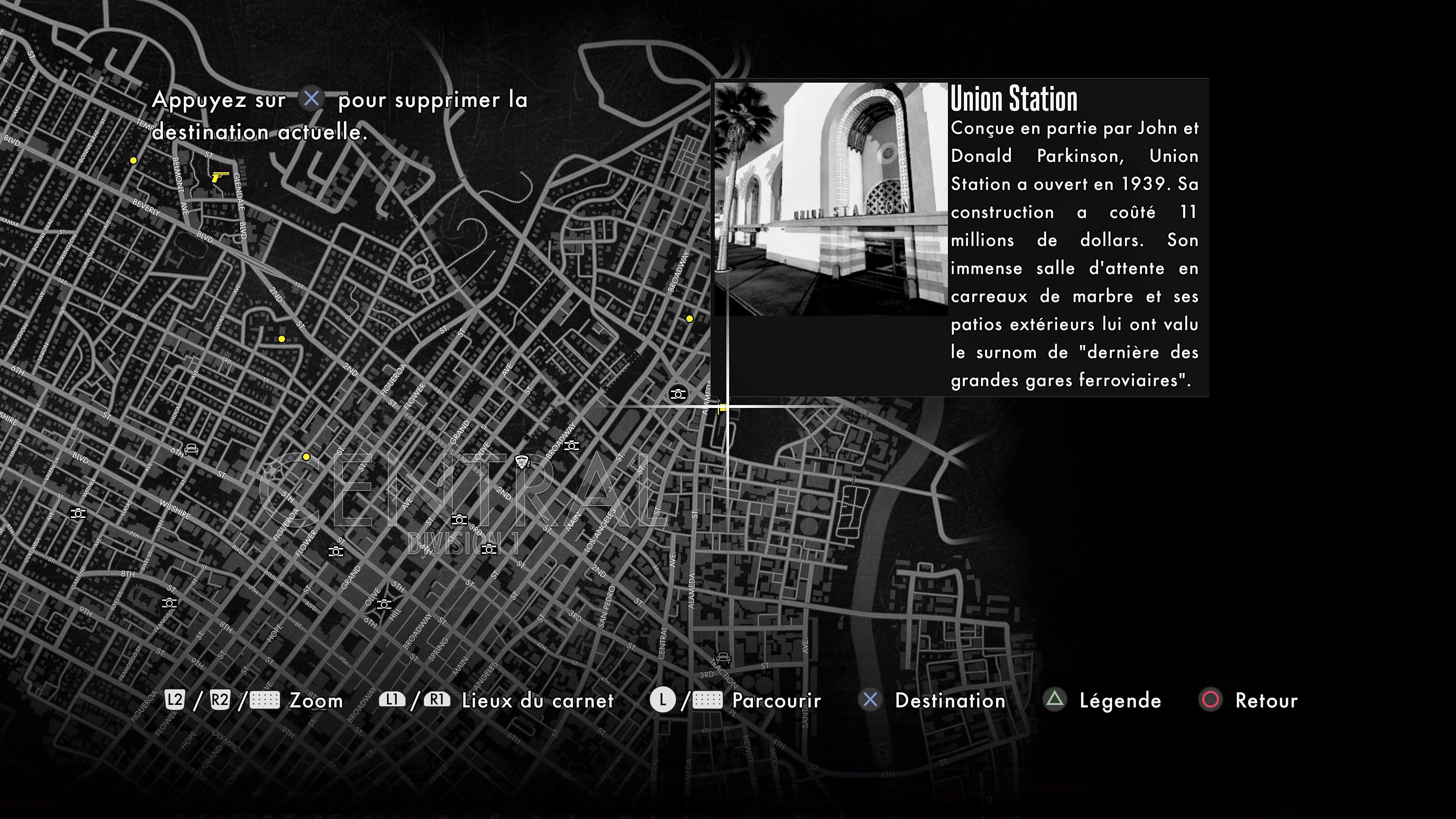Click the Union Station description paragraph

[1075, 254]
